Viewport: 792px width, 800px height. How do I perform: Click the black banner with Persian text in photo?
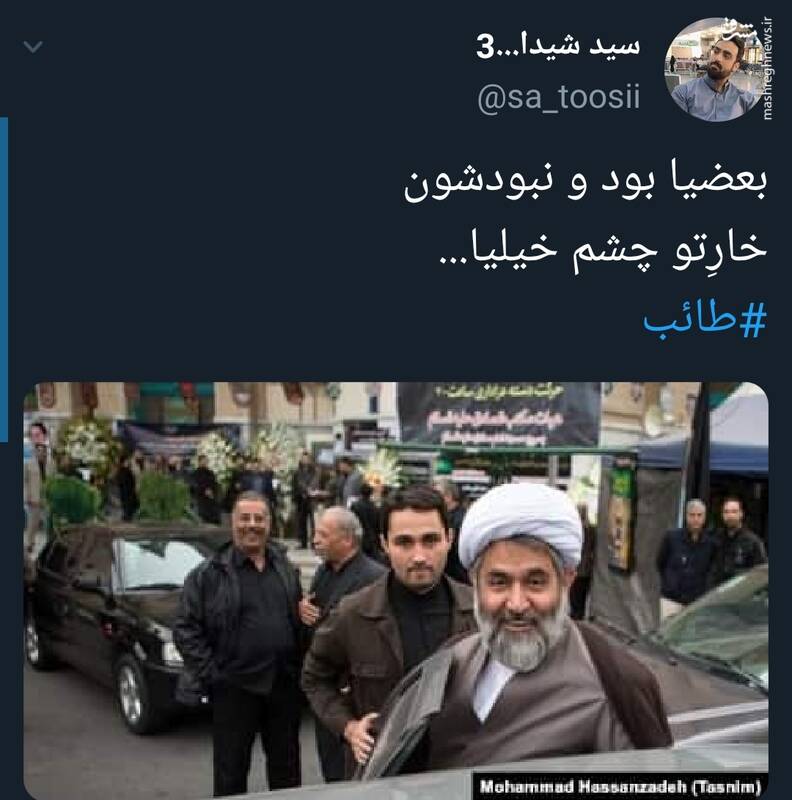[499, 414]
